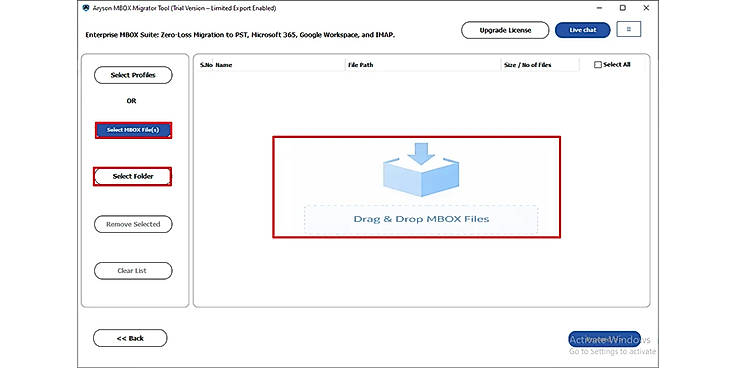Open the hamburger menu icon

coord(629,29)
